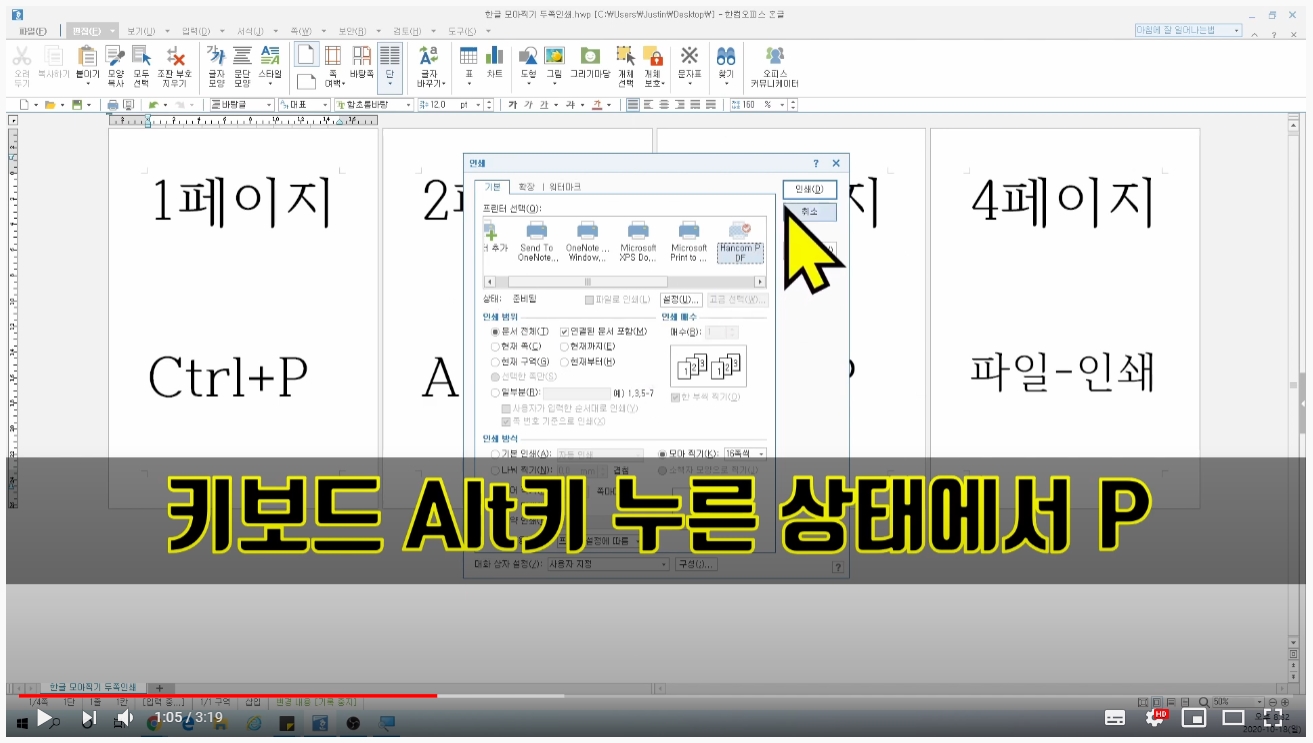Open the Insert (입력) menu
Viewport: 1313px width, 743px height.
tap(196, 31)
